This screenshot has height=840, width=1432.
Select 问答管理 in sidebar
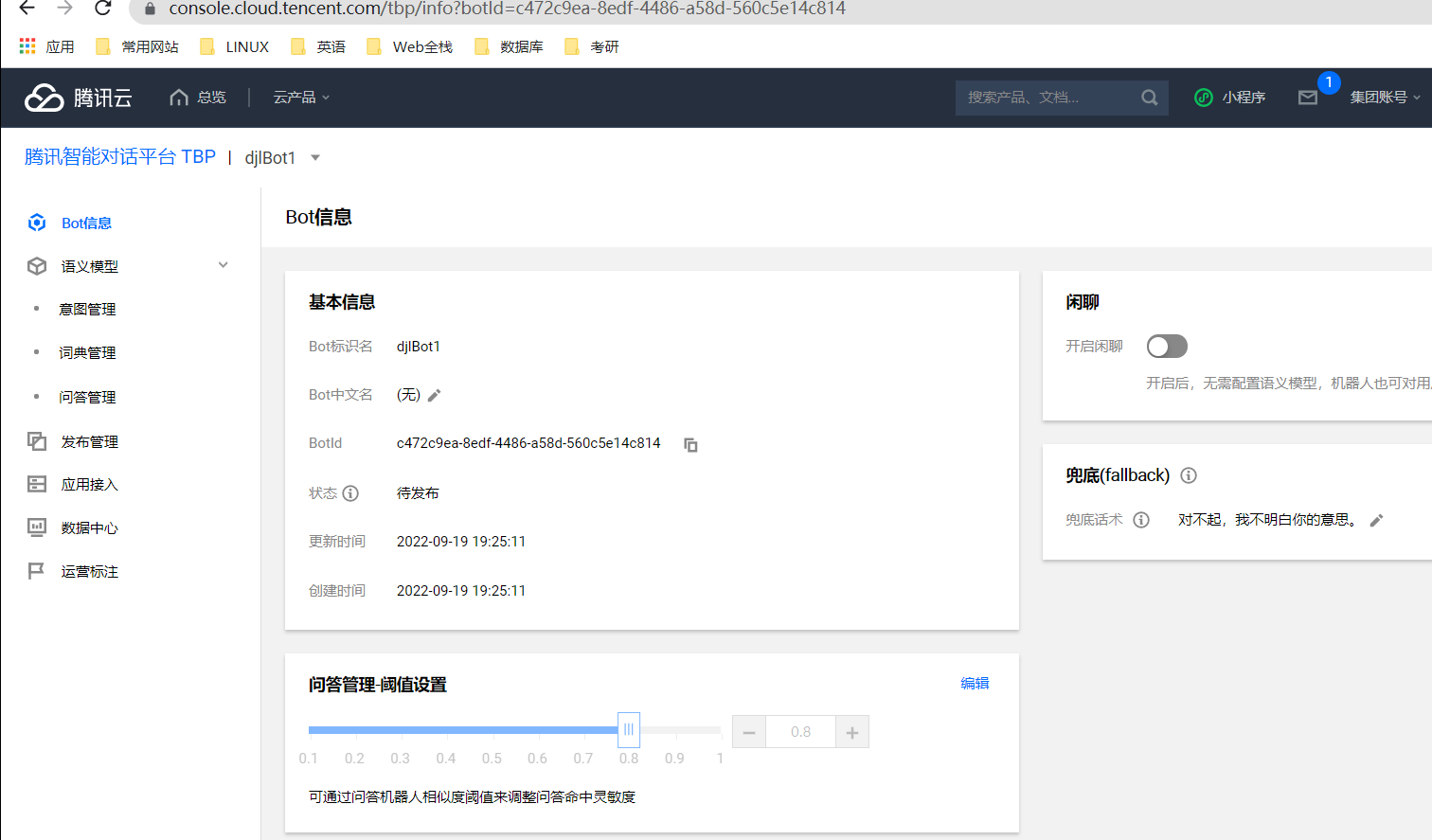point(87,397)
